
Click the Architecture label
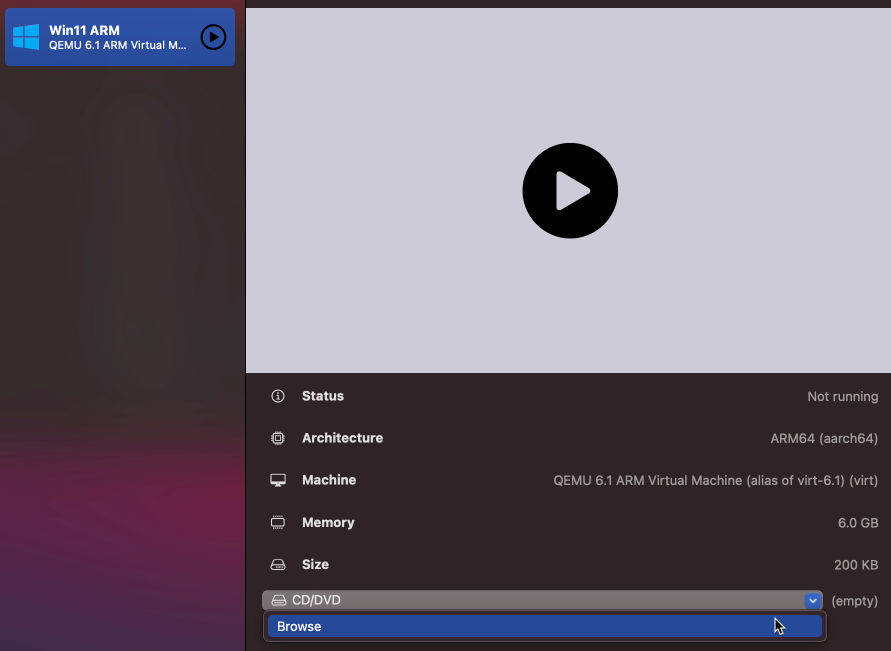coord(343,438)
